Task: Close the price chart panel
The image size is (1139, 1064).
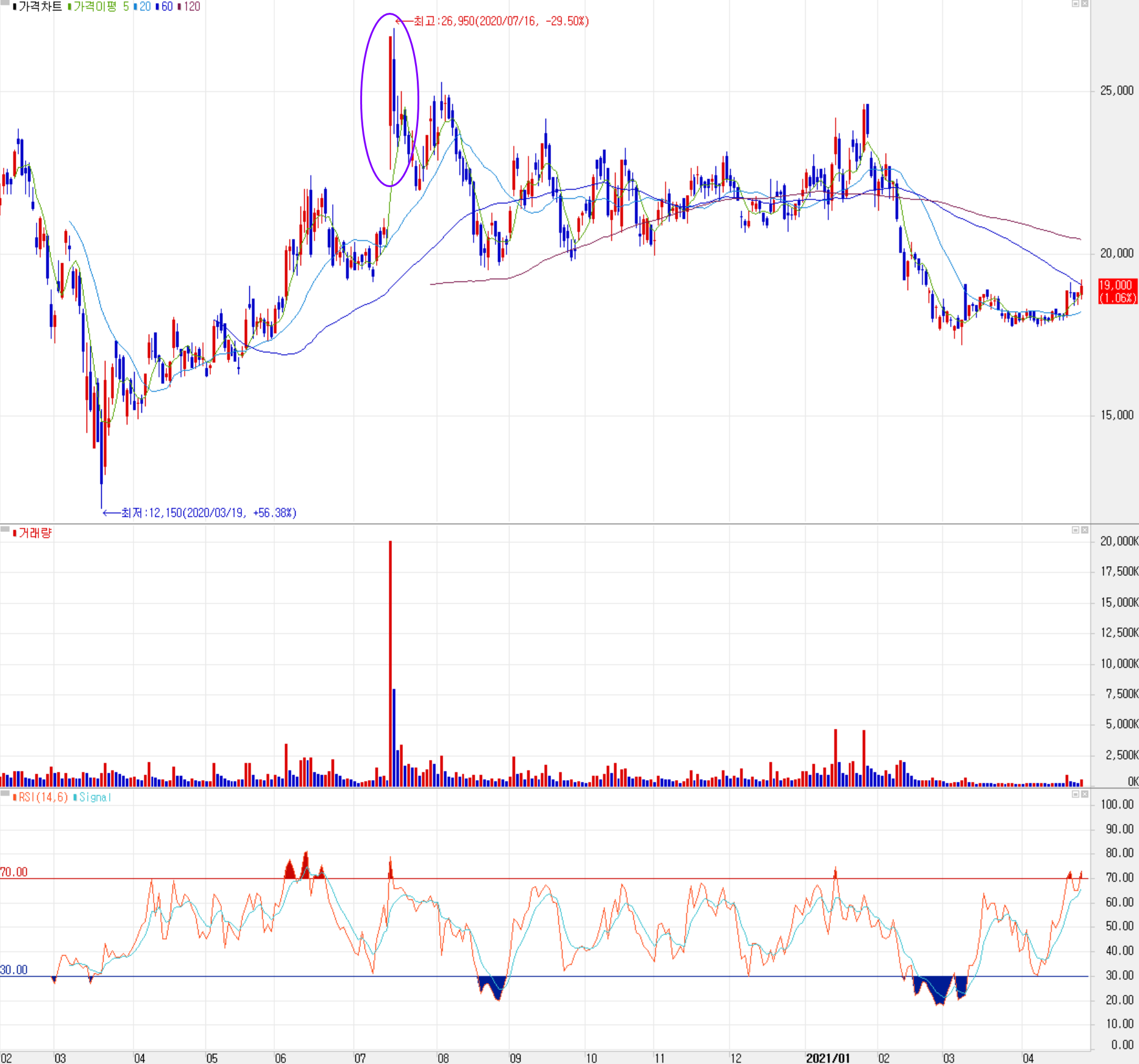Action: tap(1085, 4)
